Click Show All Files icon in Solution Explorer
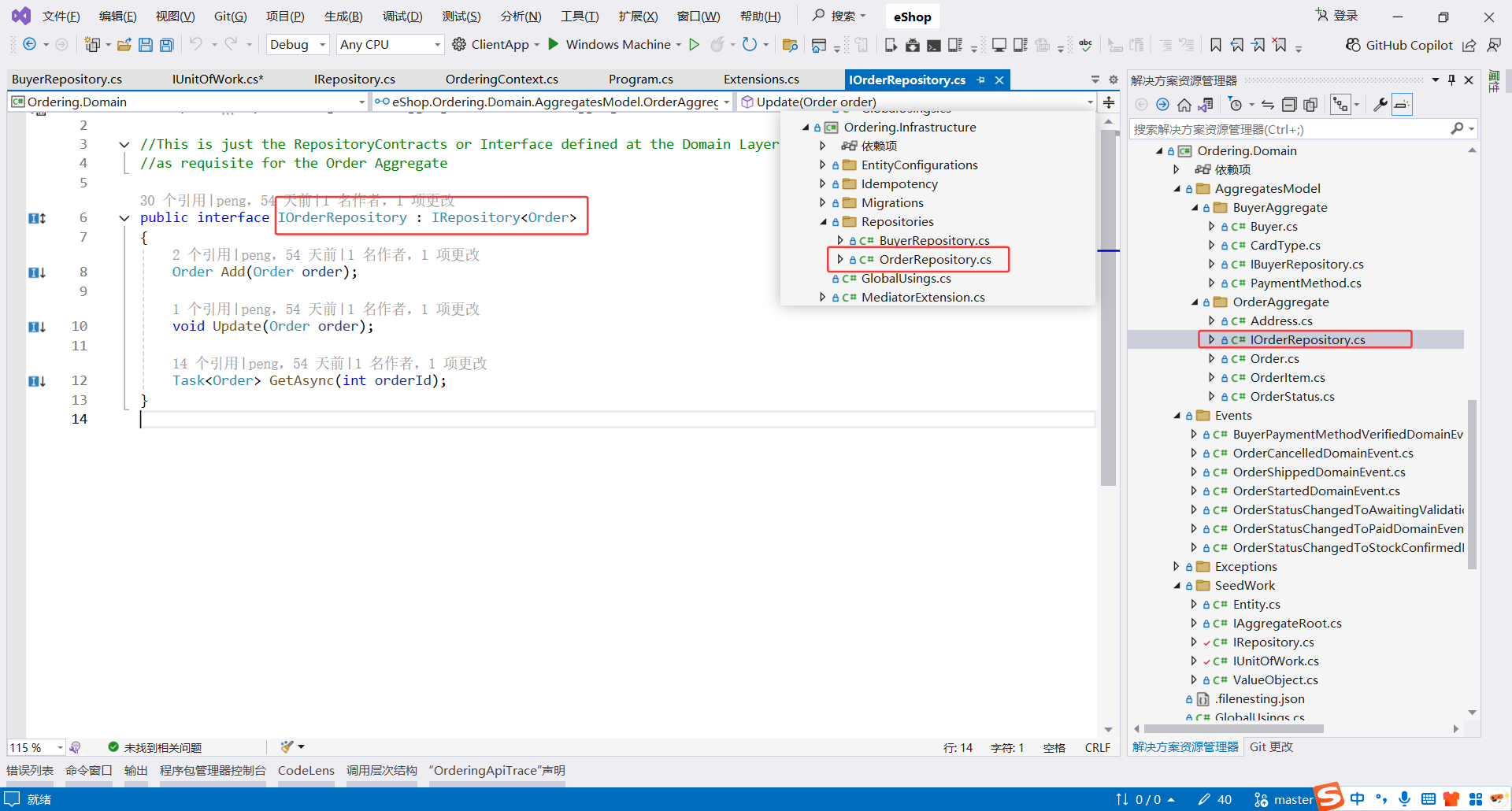Viewport: 1512px width, 811px height. coord(1310,105)
